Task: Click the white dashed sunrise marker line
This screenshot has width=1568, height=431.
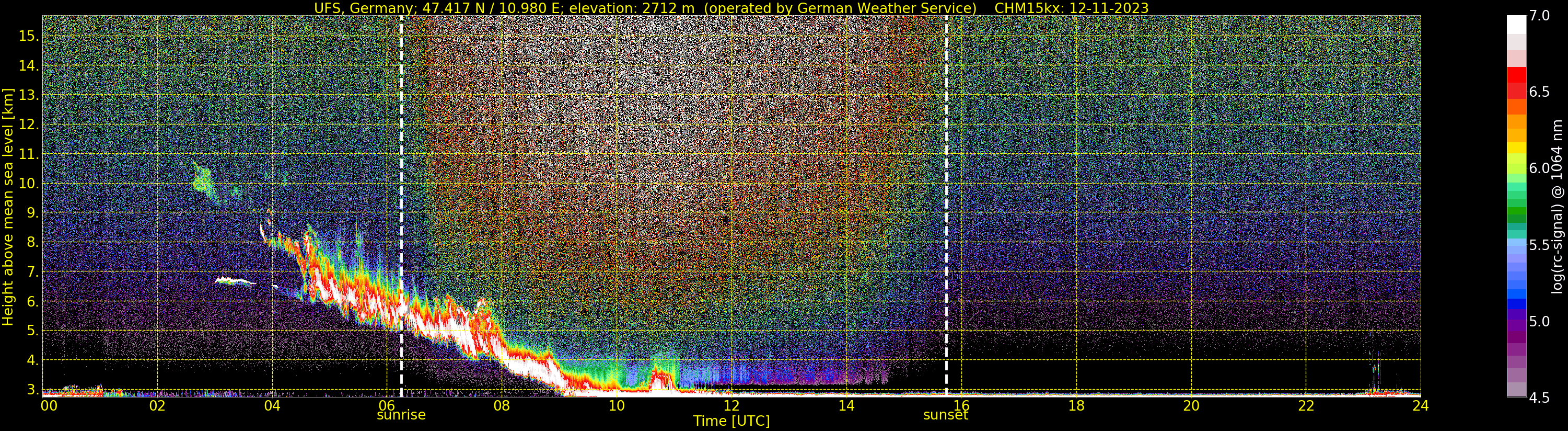Action: coord(401,206)
